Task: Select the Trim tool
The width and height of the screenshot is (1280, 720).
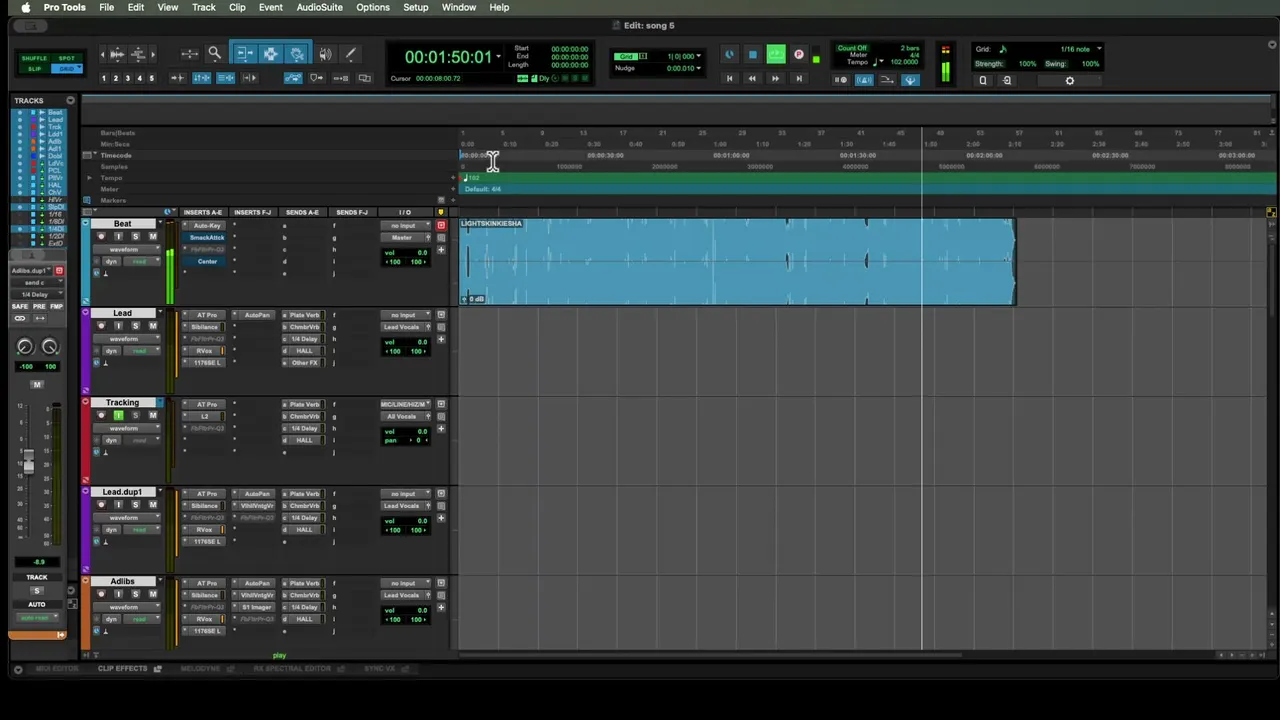Action: click(x=245, y=54)
